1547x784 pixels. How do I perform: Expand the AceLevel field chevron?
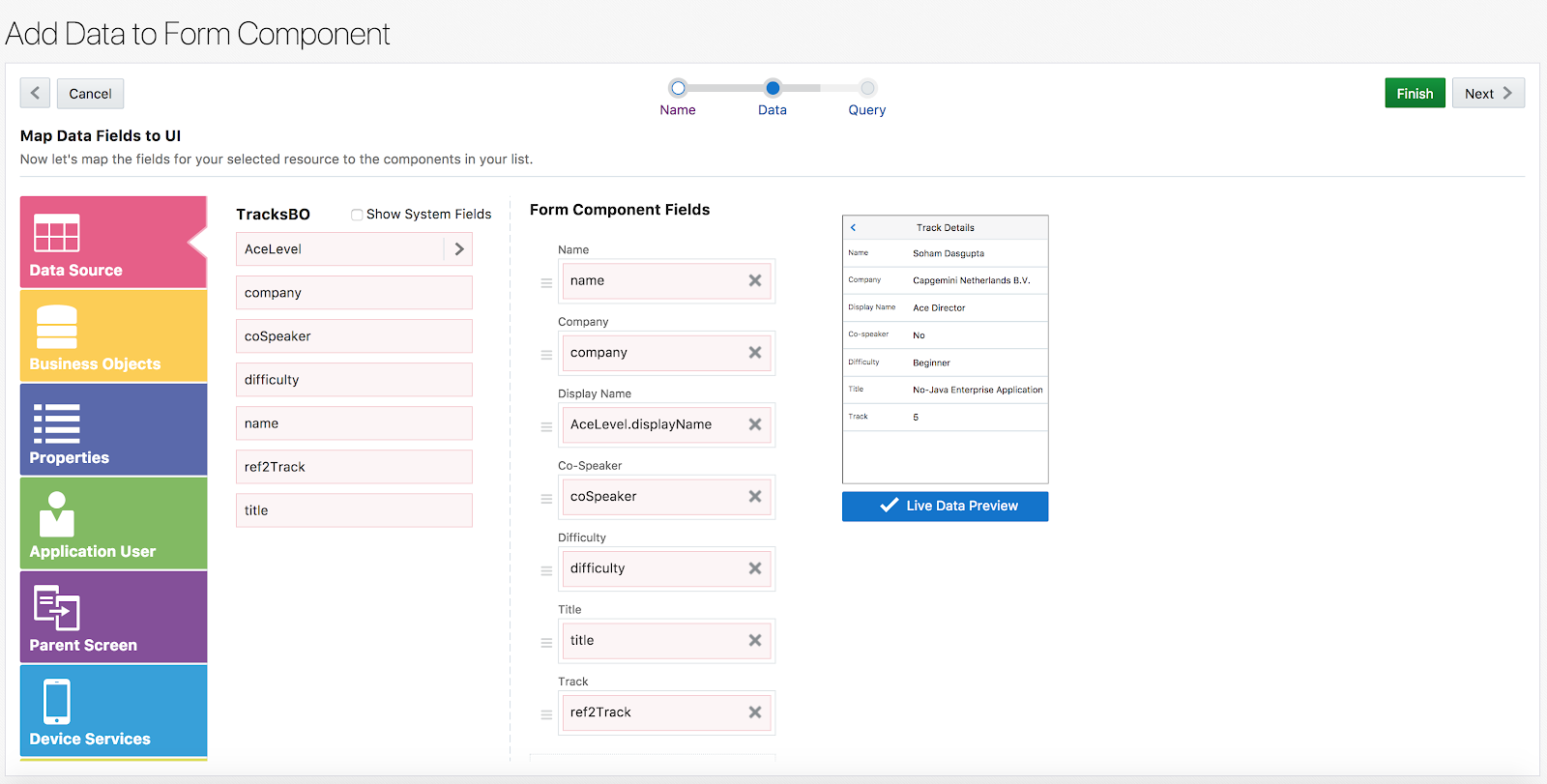tap(459, 249)
